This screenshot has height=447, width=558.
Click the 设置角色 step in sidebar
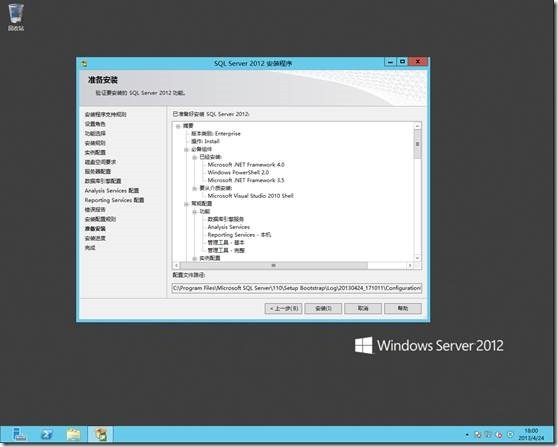point(95,124)
